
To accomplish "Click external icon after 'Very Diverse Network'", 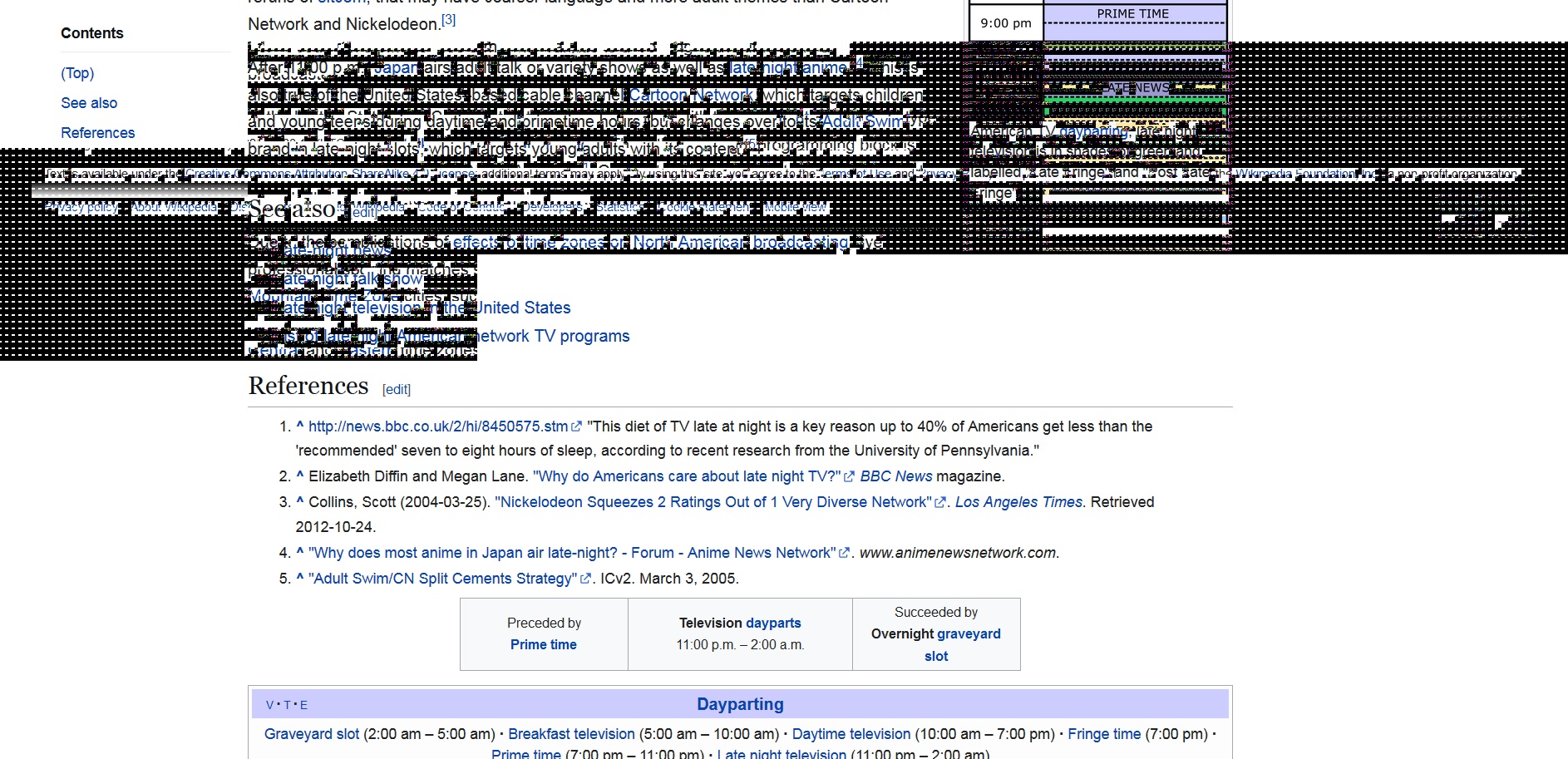I will pos(940,503).
